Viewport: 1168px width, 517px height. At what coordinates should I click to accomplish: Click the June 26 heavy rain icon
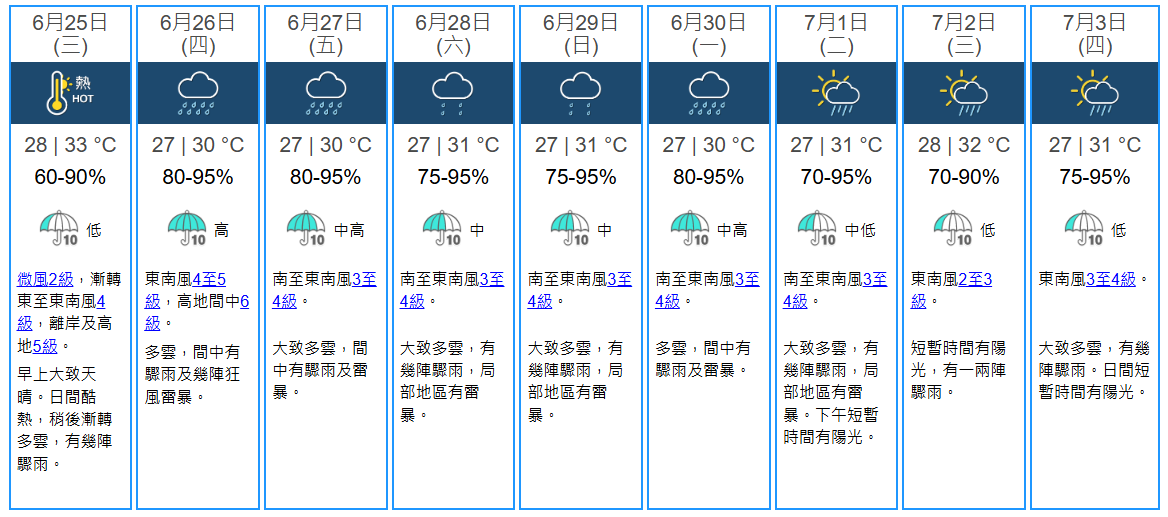click(198, 92)
